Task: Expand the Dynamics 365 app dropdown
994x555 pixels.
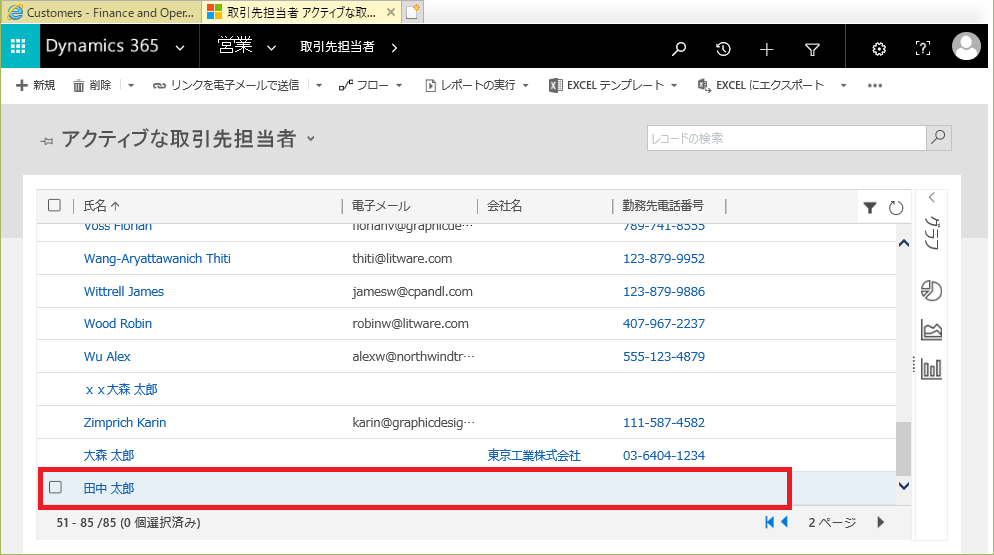Action: [180, 48]
